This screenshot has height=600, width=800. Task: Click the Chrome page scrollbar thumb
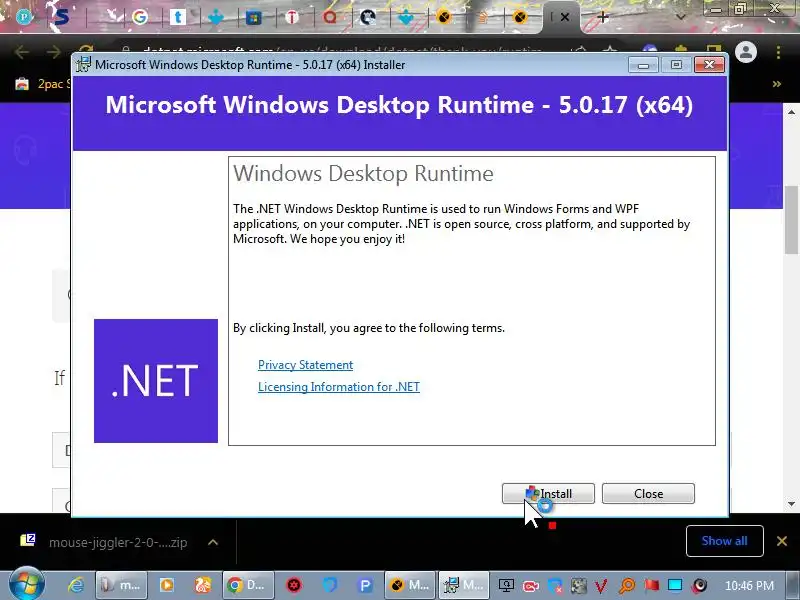point(791,219)
